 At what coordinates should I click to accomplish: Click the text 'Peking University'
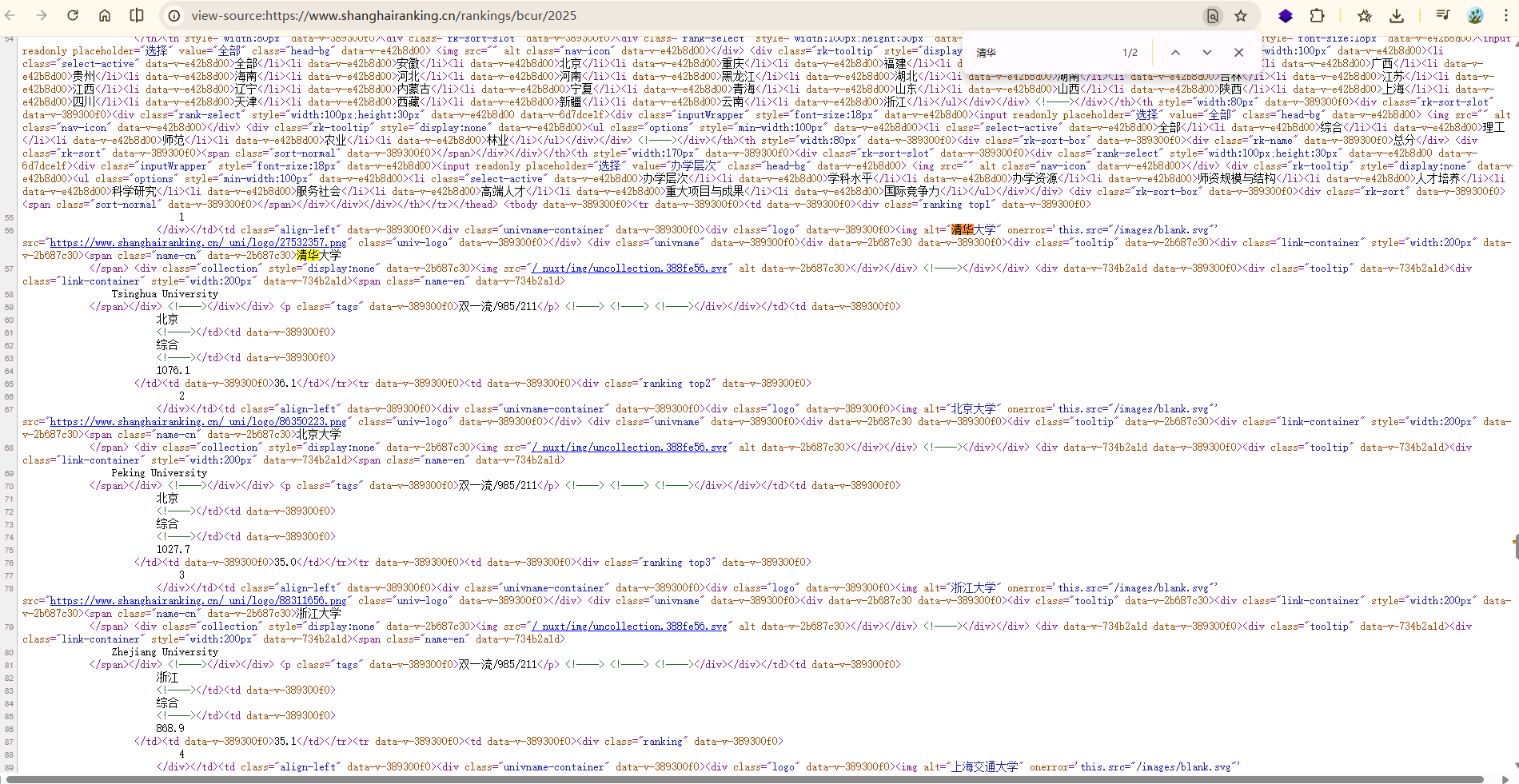click(x=159, y=472)
